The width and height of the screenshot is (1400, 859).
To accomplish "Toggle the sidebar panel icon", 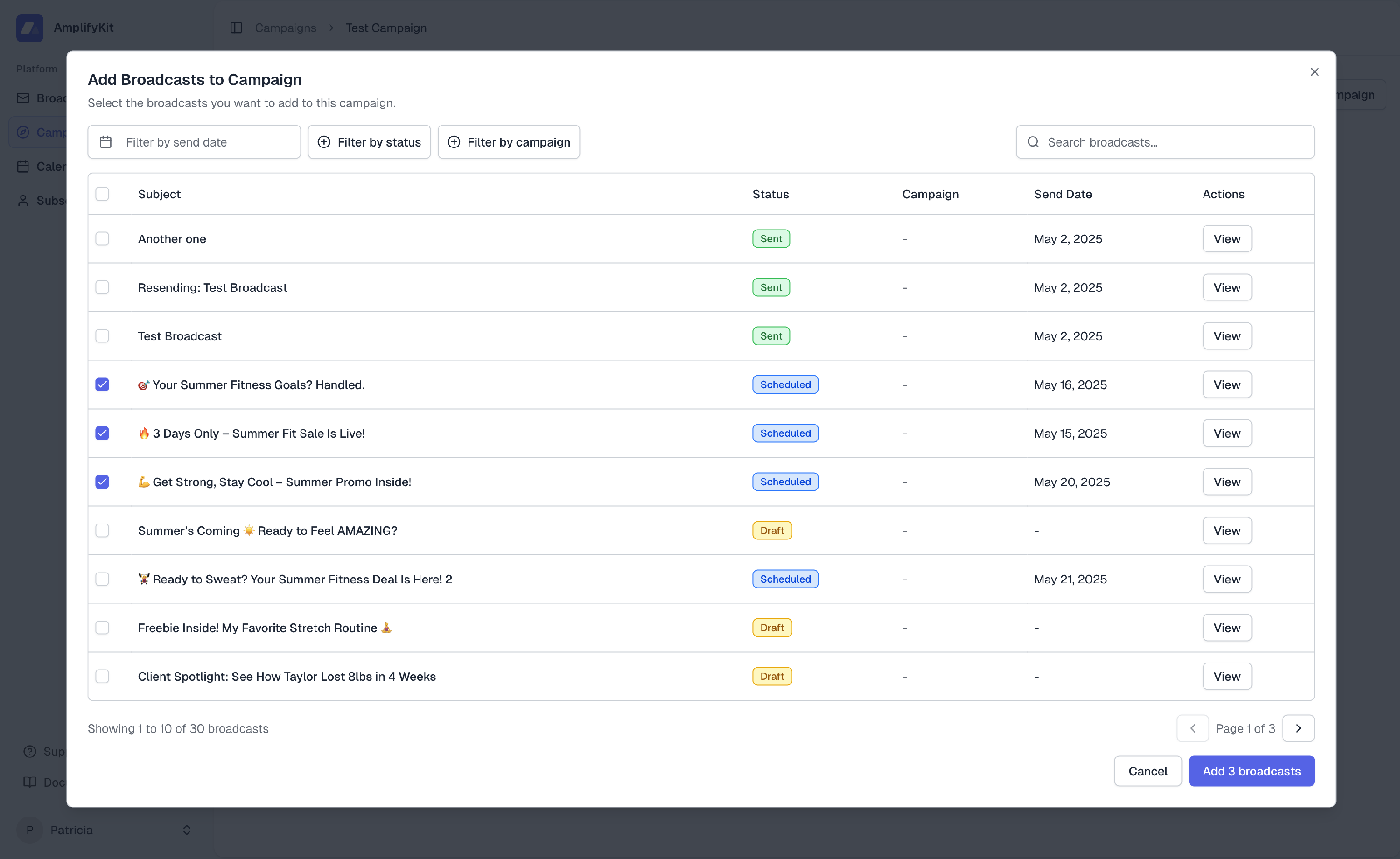I will (236, 28).
